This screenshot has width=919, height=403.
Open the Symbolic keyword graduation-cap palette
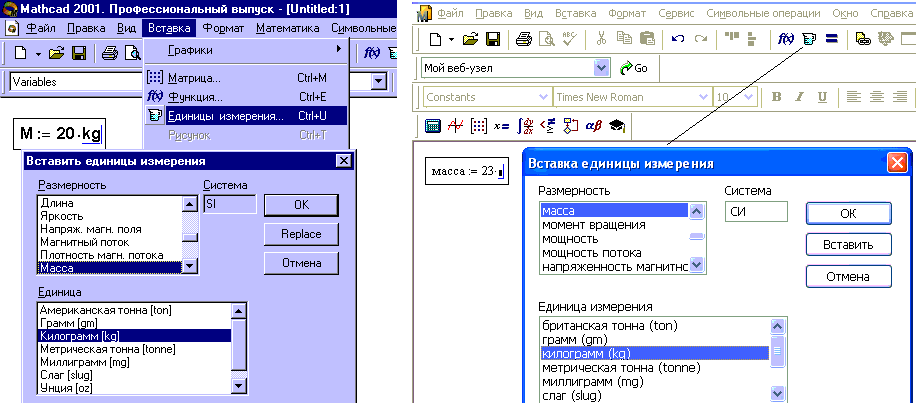617,126
